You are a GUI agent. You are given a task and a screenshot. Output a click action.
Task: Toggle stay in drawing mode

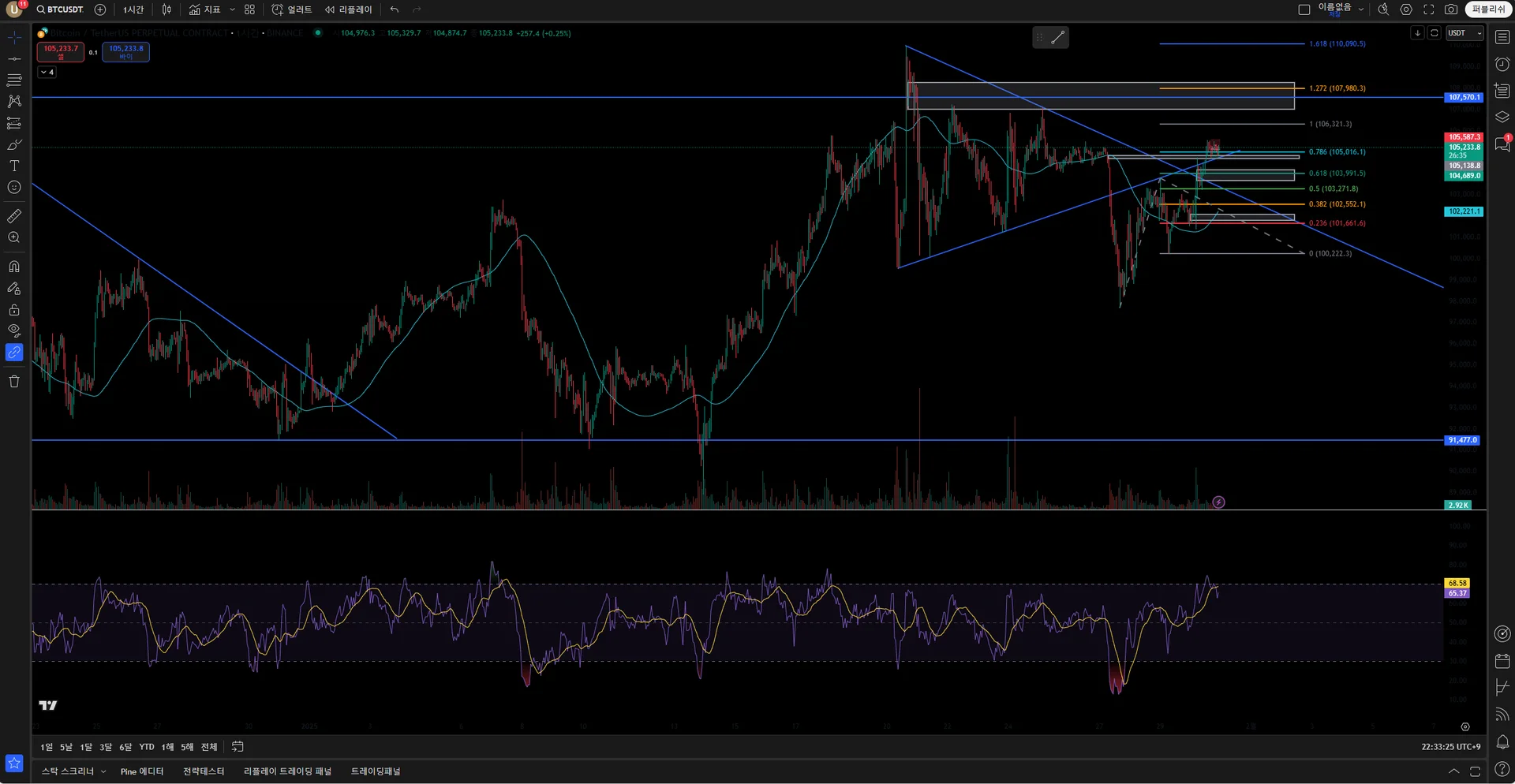14,289
